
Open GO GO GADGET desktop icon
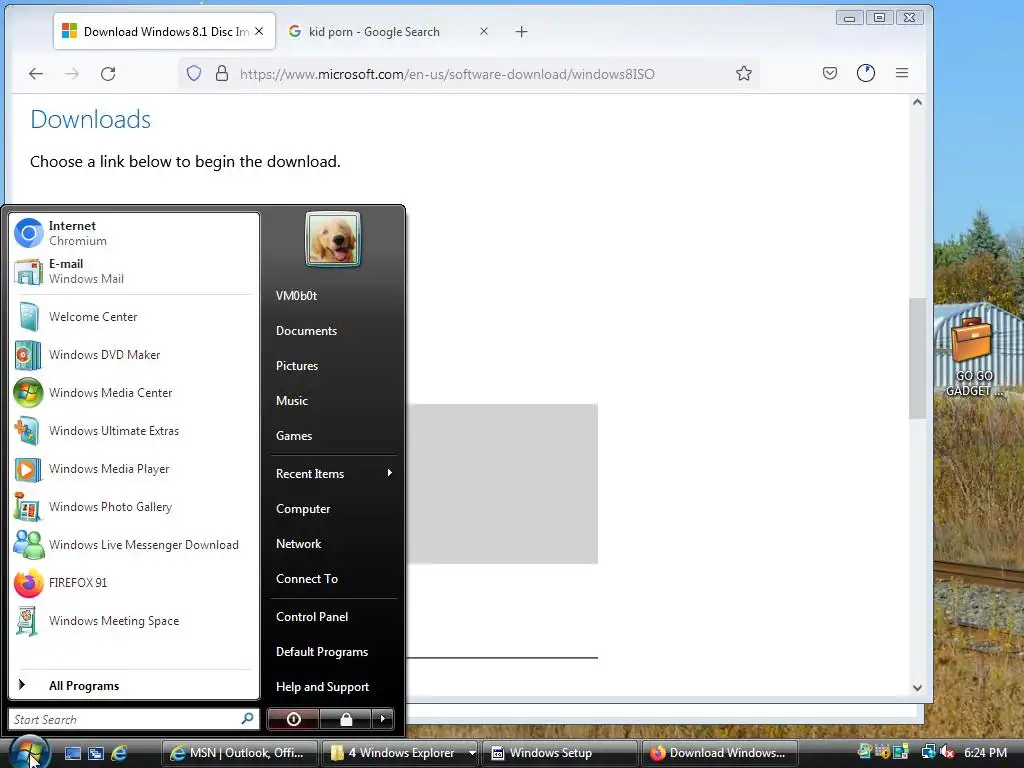974,358
